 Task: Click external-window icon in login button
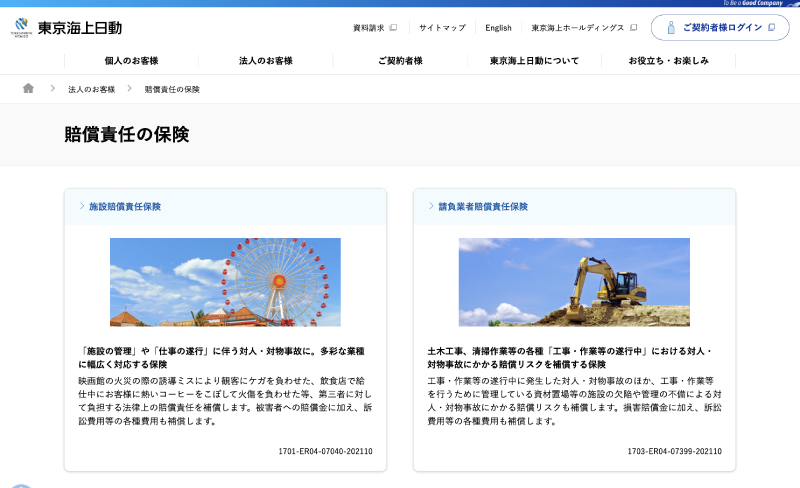click(771, 28)
